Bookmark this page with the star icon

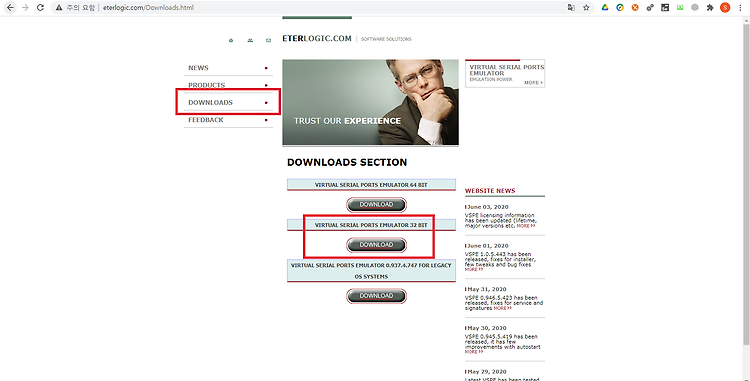[x=586, y=8]
